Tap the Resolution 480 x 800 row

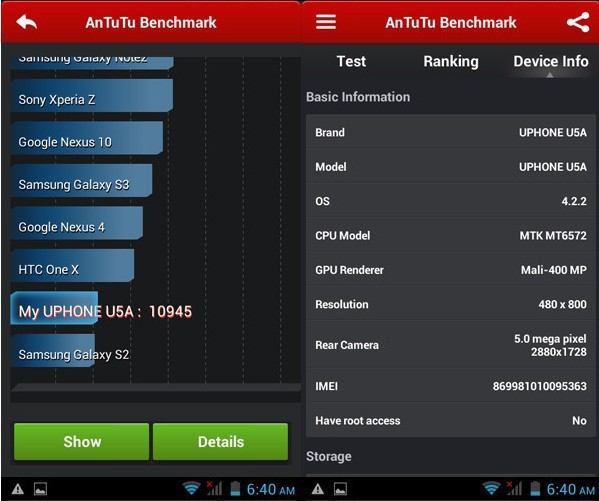coord(451,304)
